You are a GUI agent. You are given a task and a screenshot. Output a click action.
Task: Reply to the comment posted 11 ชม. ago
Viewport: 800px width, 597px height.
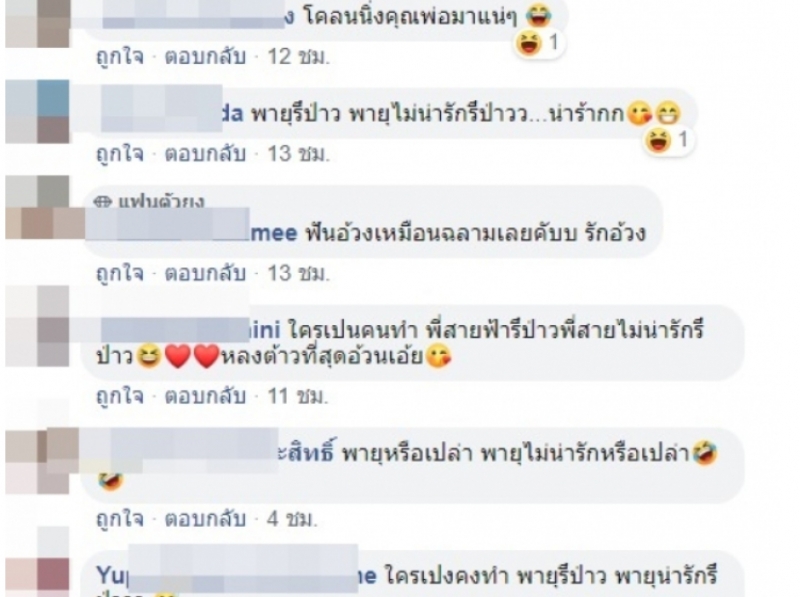coord(205,396)
